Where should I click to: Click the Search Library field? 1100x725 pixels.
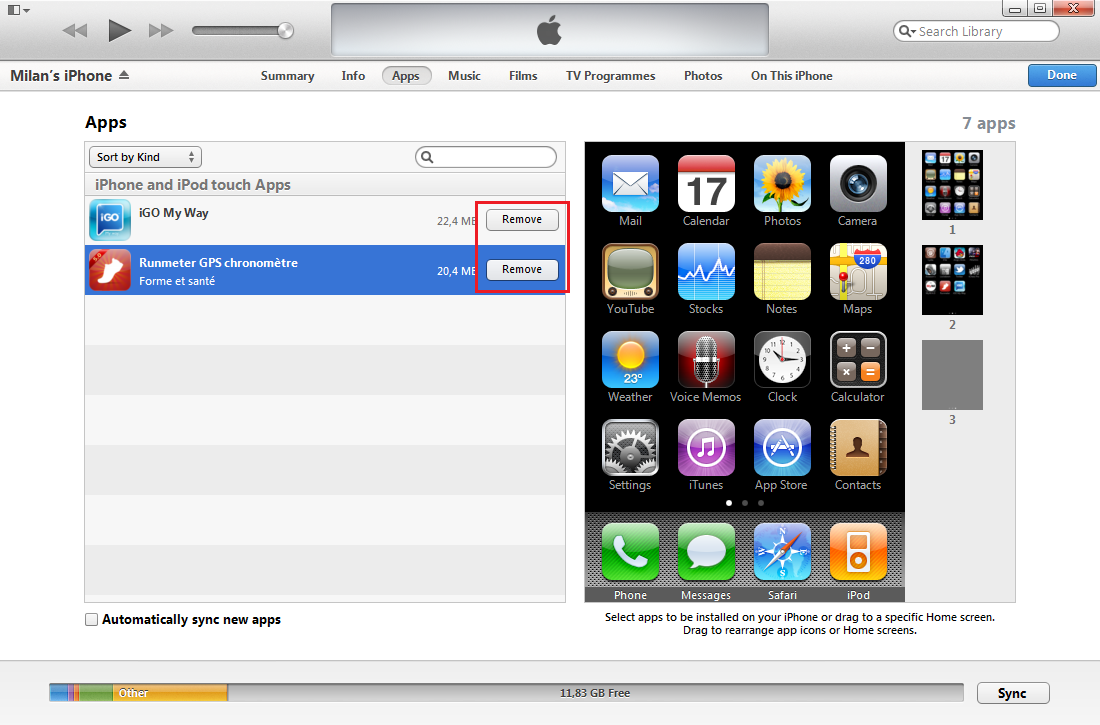pyautogui.click(x=976, y=31)
